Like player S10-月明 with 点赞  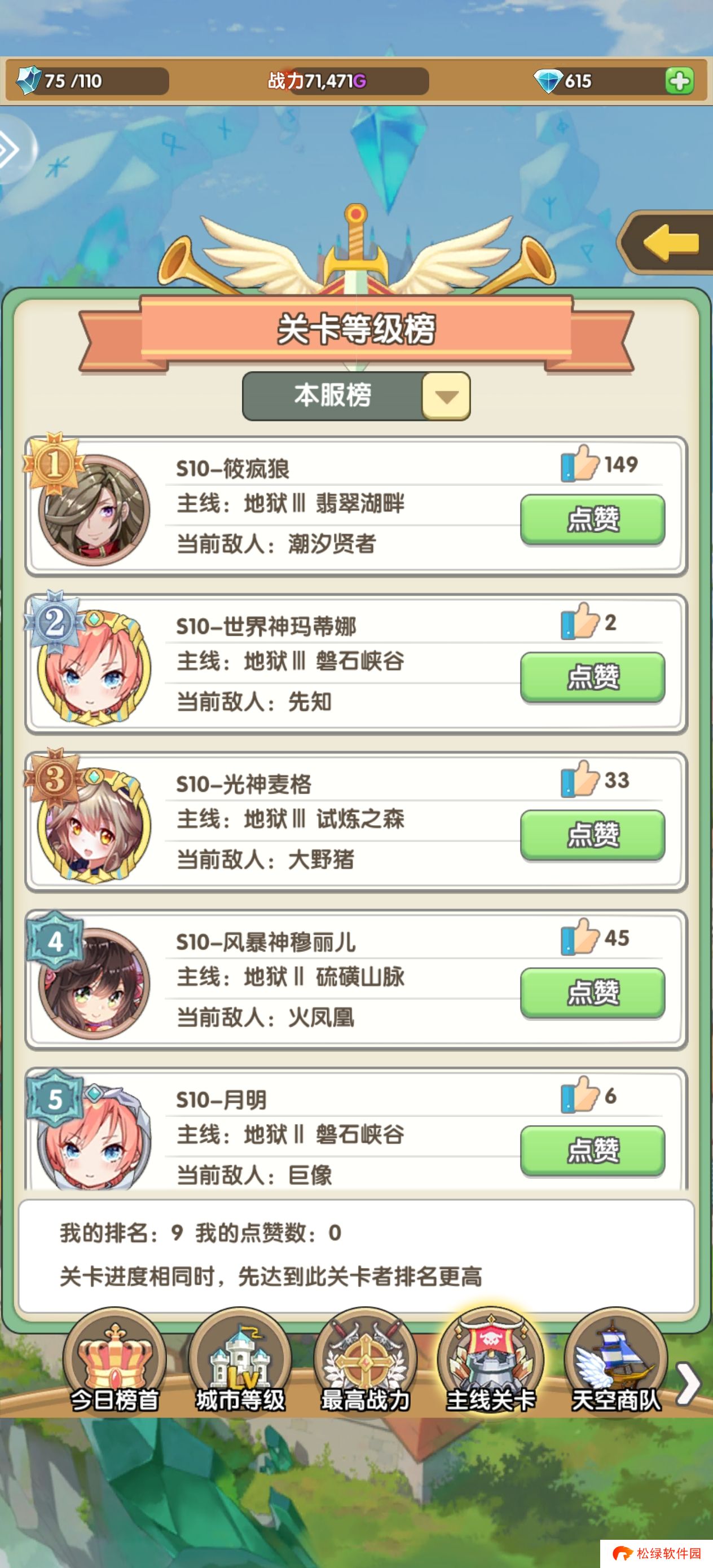[592, 1151]
